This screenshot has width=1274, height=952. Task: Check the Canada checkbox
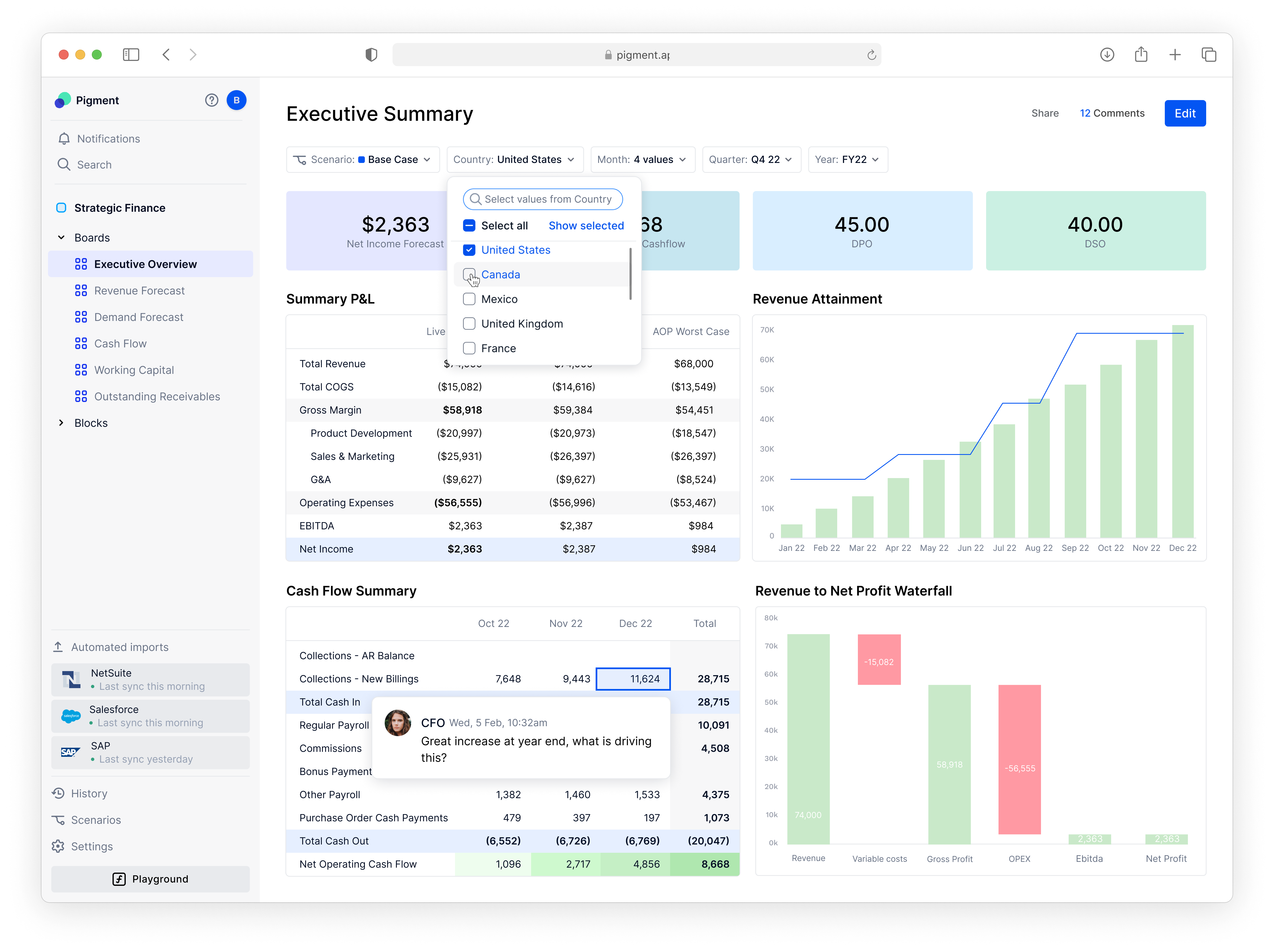coord(469,275)
